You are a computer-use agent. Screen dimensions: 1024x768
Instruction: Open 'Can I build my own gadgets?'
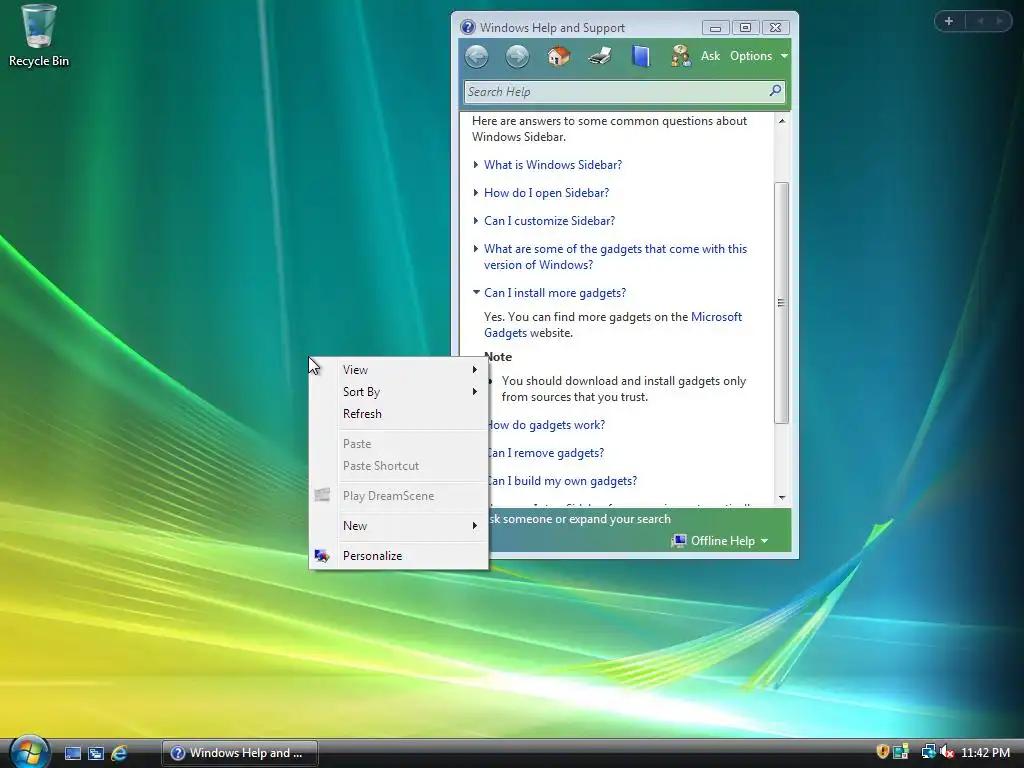click(x=562, y=481)
